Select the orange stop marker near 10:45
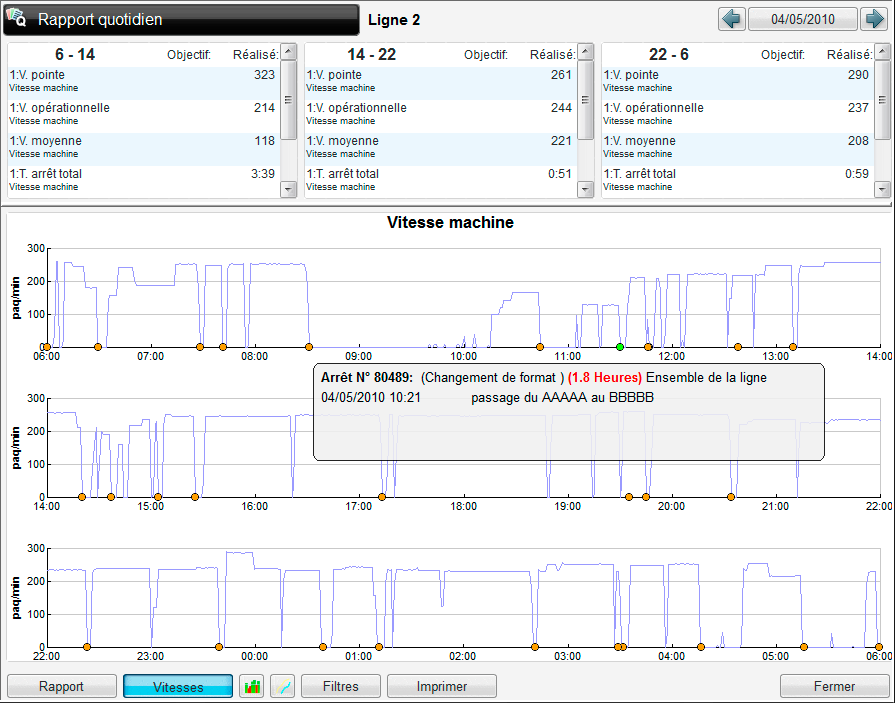This screenshot has width=895, height=703. (540, 347)
